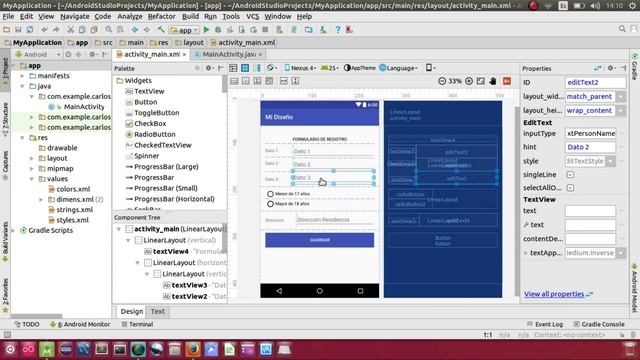Switch to the Text editor tab

coord(158,311)
